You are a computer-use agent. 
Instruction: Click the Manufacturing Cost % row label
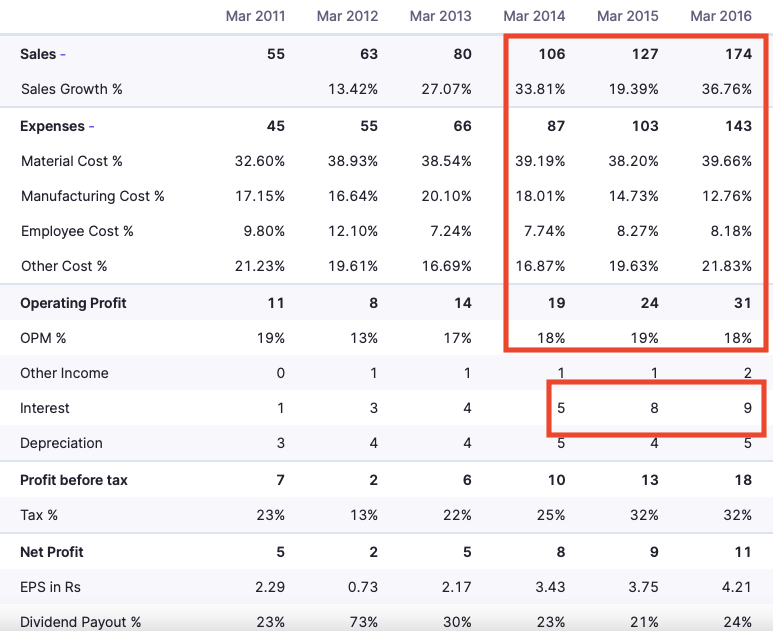[92, 196]
